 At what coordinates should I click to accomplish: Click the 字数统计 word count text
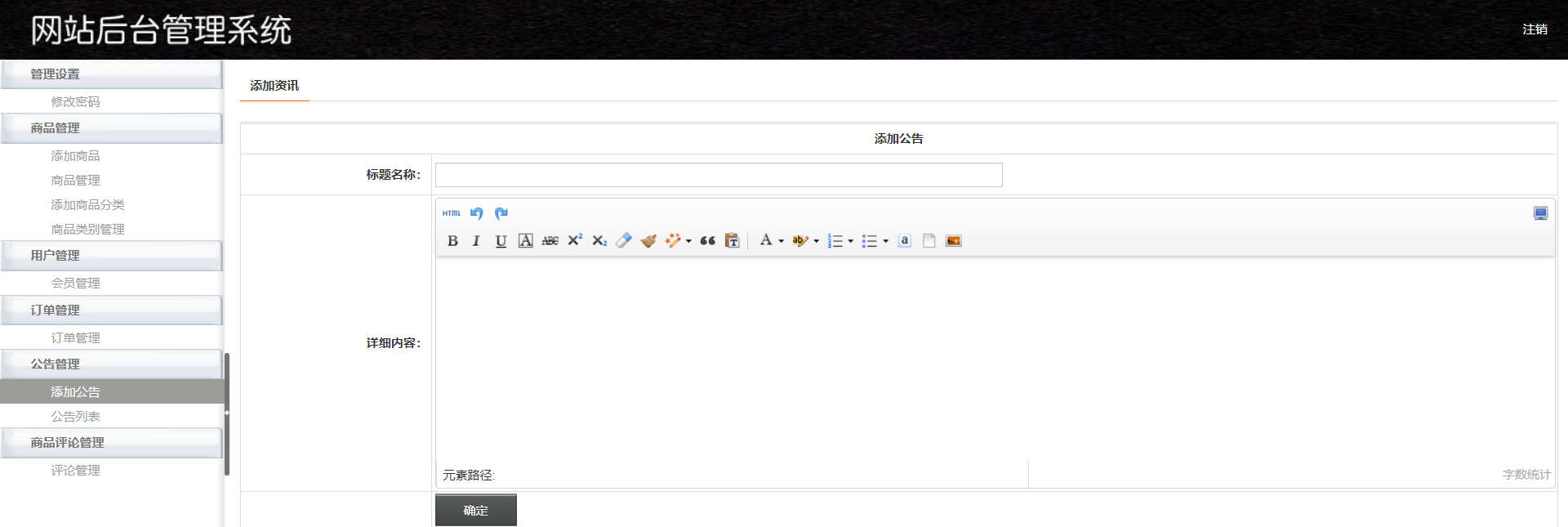(x=1526, y=475)
